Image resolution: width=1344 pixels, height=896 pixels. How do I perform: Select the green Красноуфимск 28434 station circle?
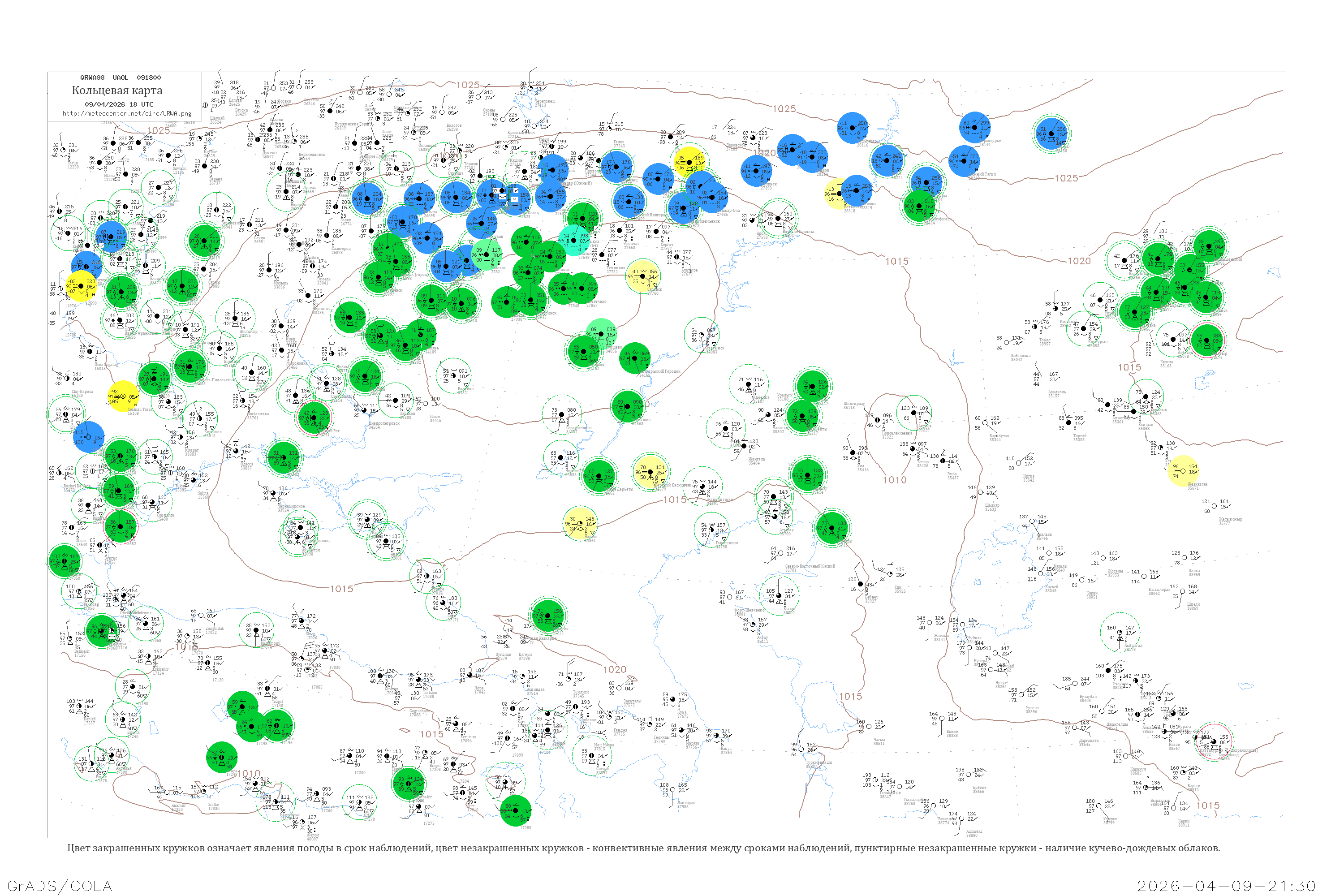coord(919,206)
